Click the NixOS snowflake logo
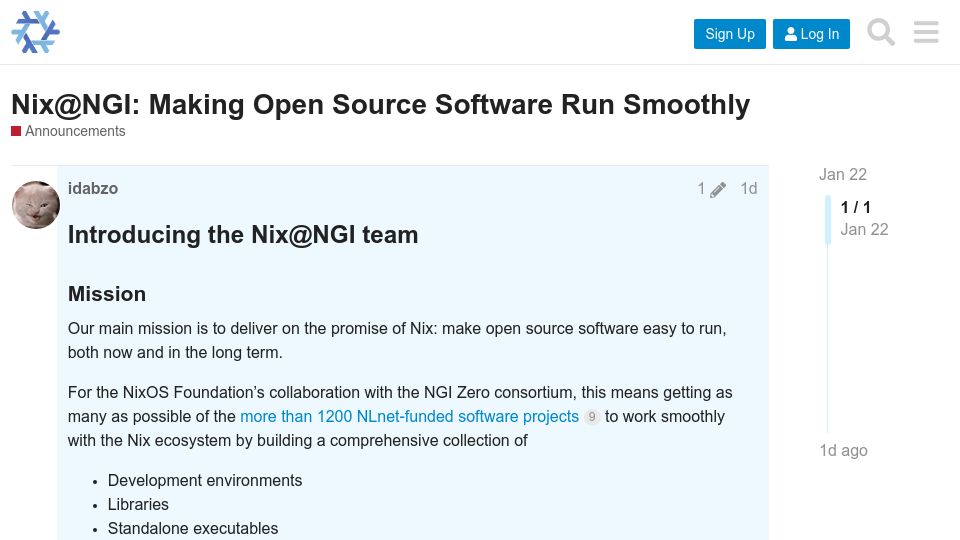 [x=36, y=32]
